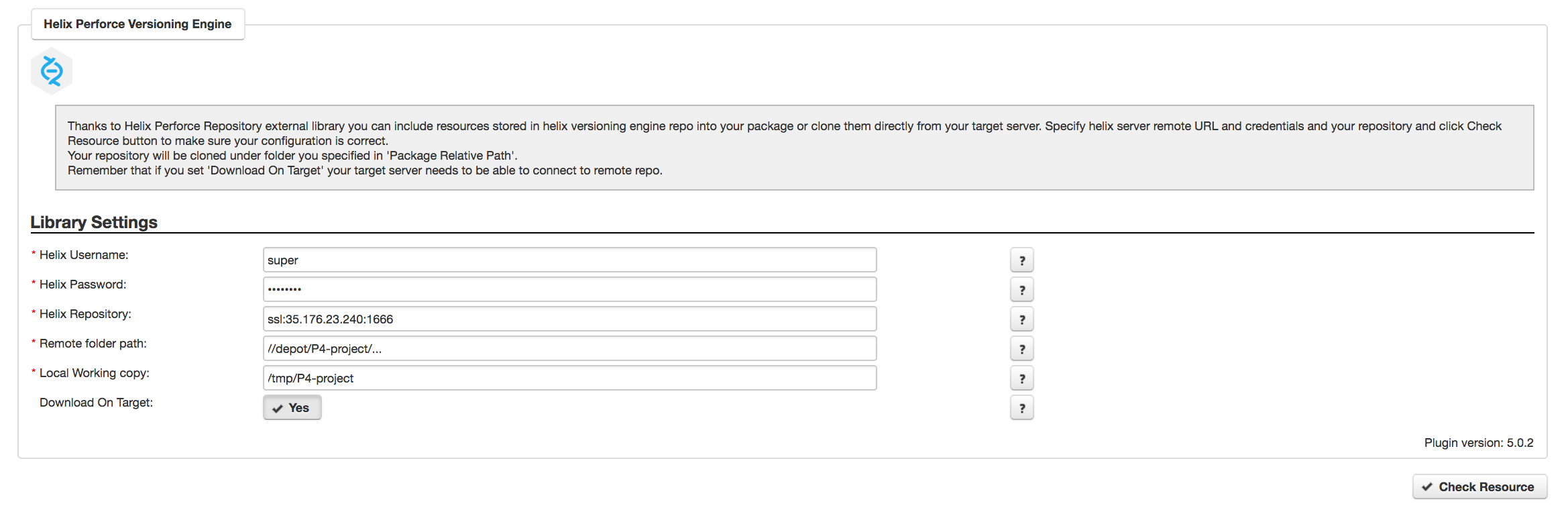Image resolution: width=1568 pixels, height=514 pixels.
Task: Open help for Helix Repository field
Action: click(1021, 319)
